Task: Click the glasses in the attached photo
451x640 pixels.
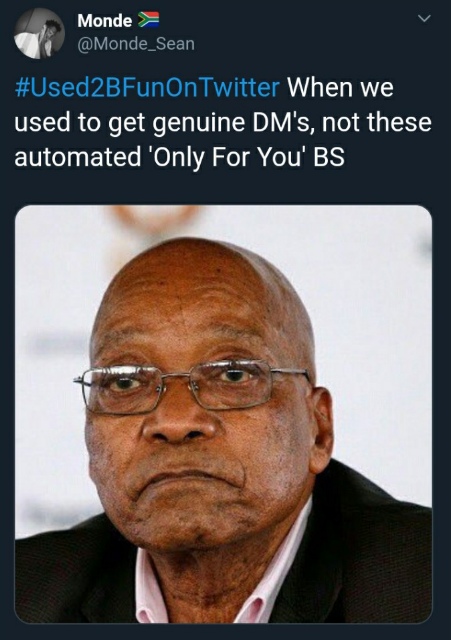Action: 192,385
